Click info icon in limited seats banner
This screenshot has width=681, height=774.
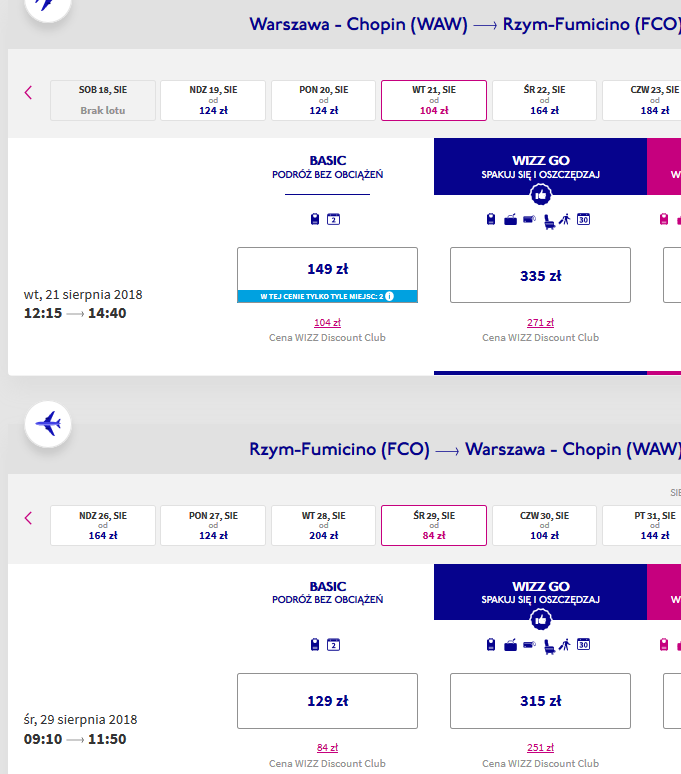389,296
